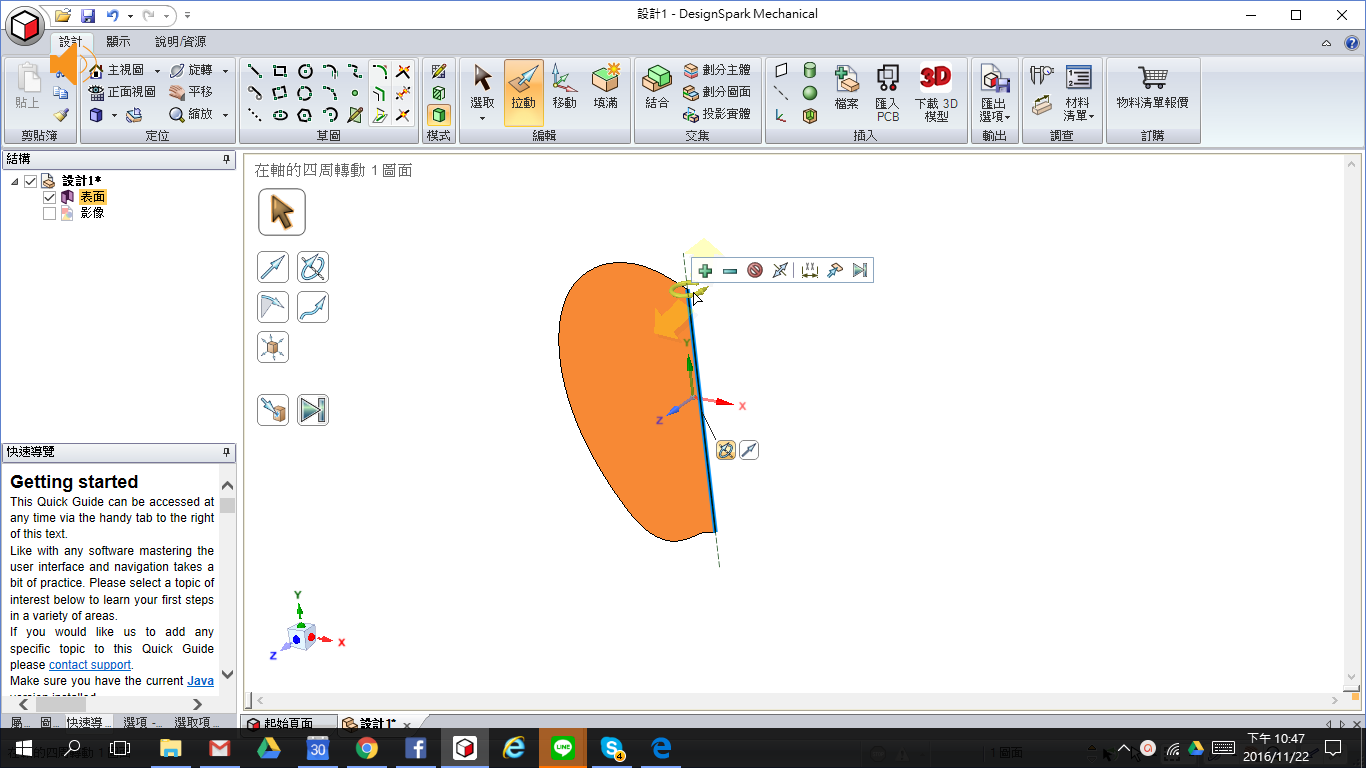Switch to sketch mode icon in 模式
The width and height of the screenshot is (1366, 768).
(x=438, y=71)
